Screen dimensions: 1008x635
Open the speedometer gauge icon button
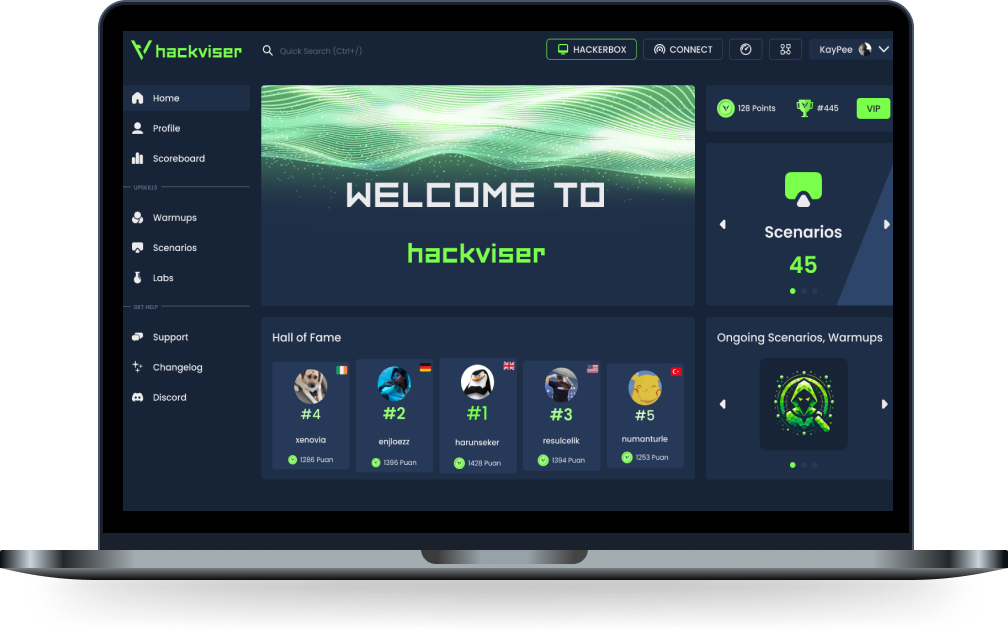pos(746,49)
